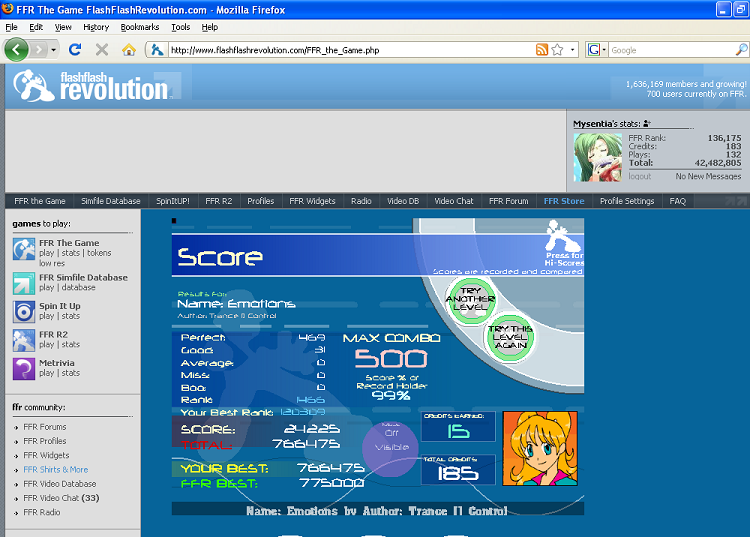Click the green-haired anime avatar thumbnail
750x537 pixels.
[x=590, y=156]
